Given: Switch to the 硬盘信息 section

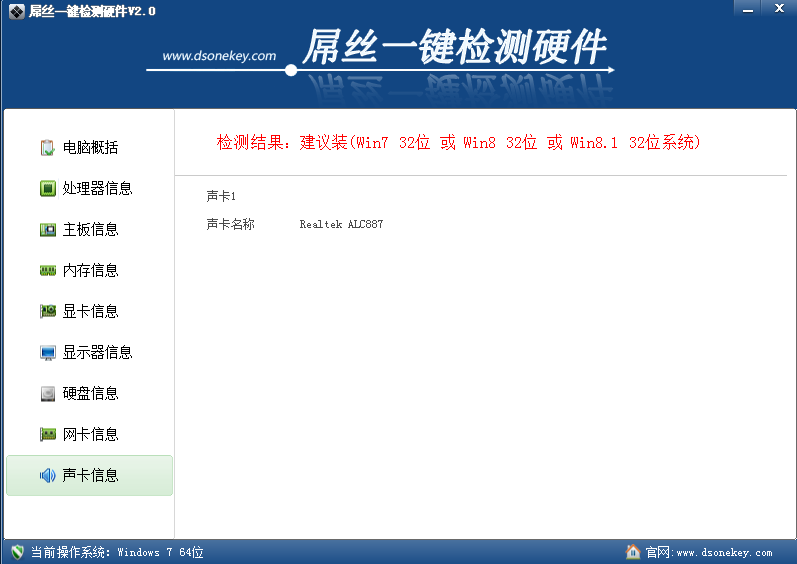Looking at the screenshot, I should coord(89,393).
